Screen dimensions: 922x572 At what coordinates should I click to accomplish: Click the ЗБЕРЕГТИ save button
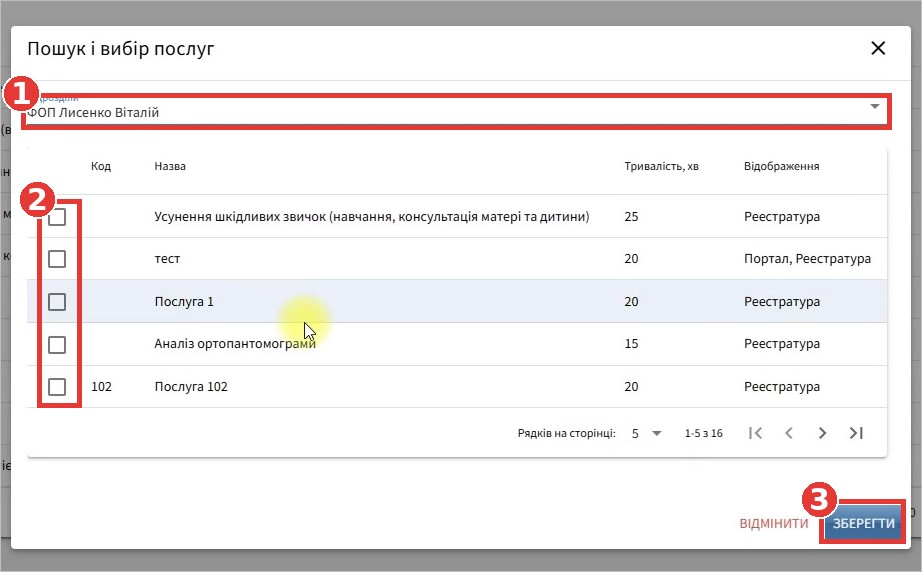click(863, 523)
